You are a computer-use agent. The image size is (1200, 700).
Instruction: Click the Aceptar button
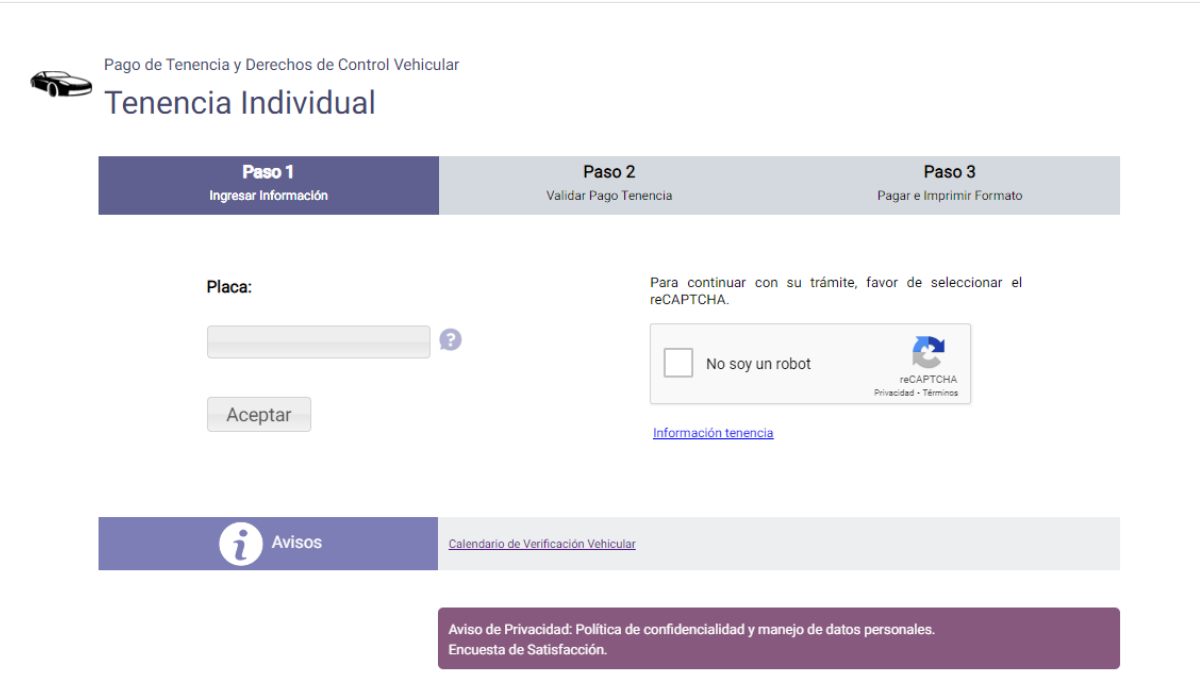259,415
